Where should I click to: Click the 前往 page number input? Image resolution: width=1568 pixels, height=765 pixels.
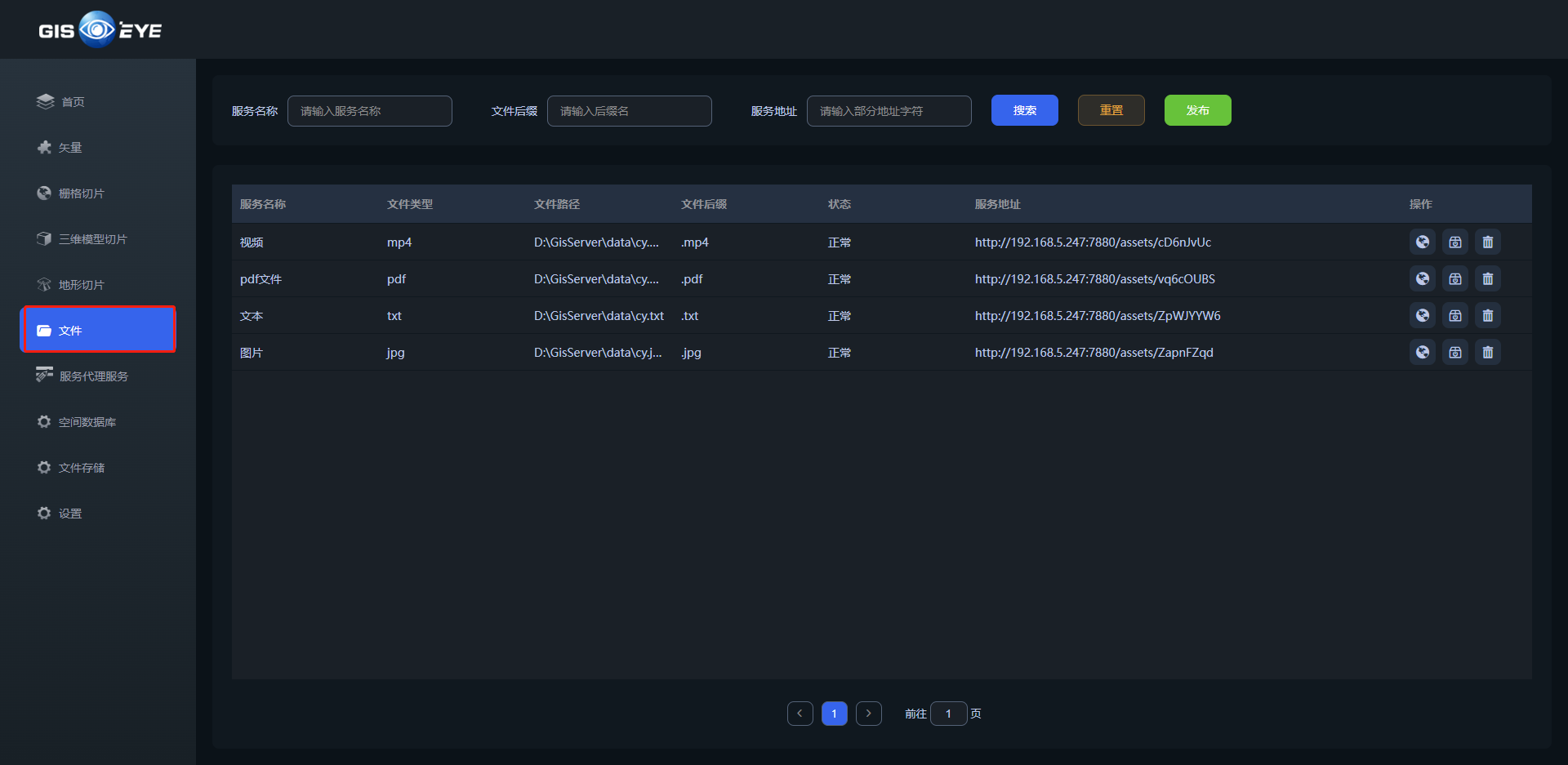coord(949,714)
